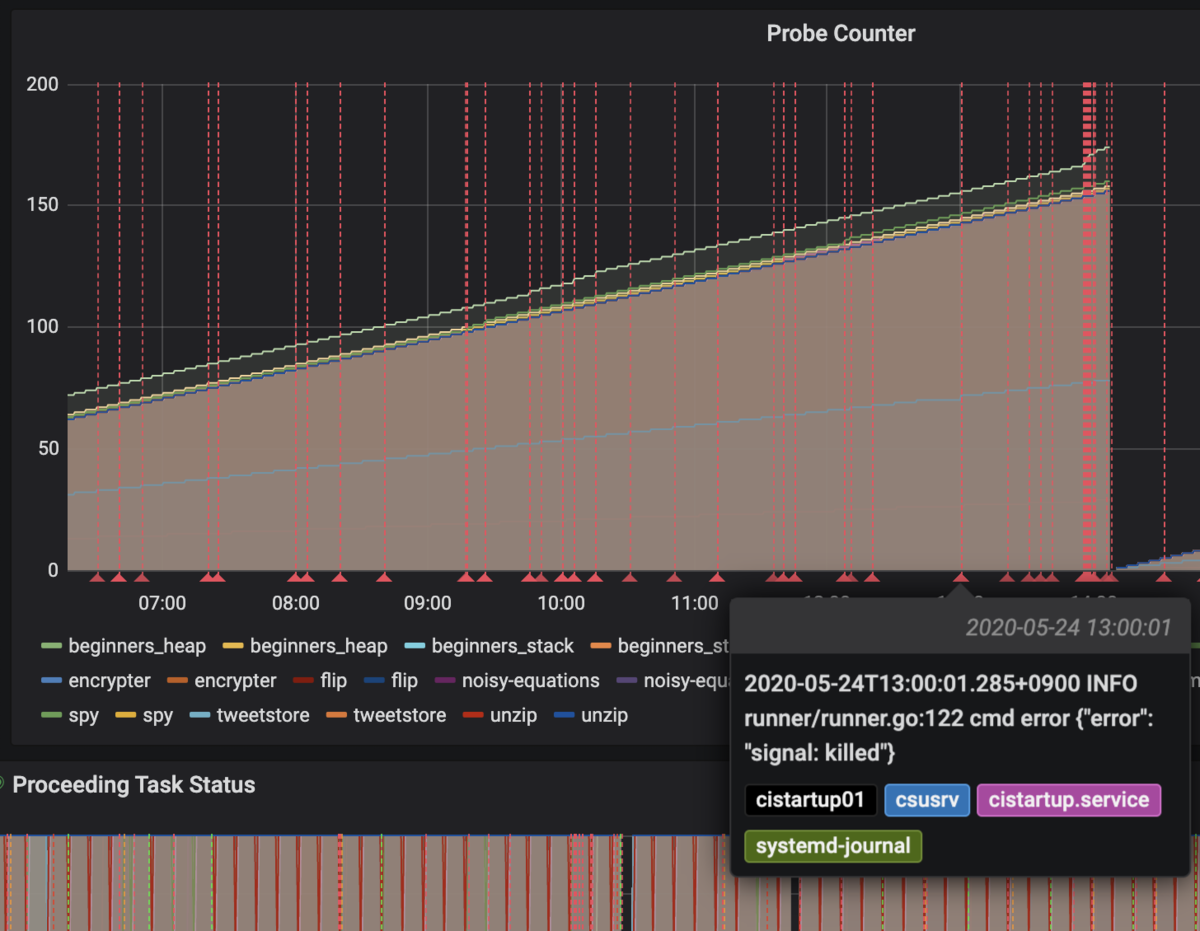This screenshot has height=931, width=1200.
Task: Open color picker for blue flip swatch
Action: click(374, 681)
